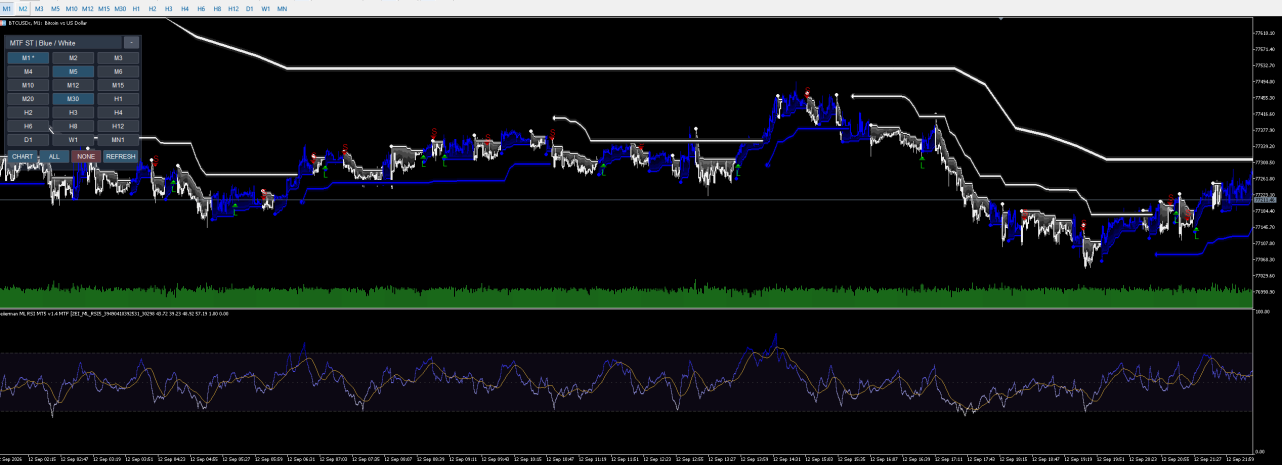
Task: Activate H8 in the MTF ST panel
Action: [73, 126]
